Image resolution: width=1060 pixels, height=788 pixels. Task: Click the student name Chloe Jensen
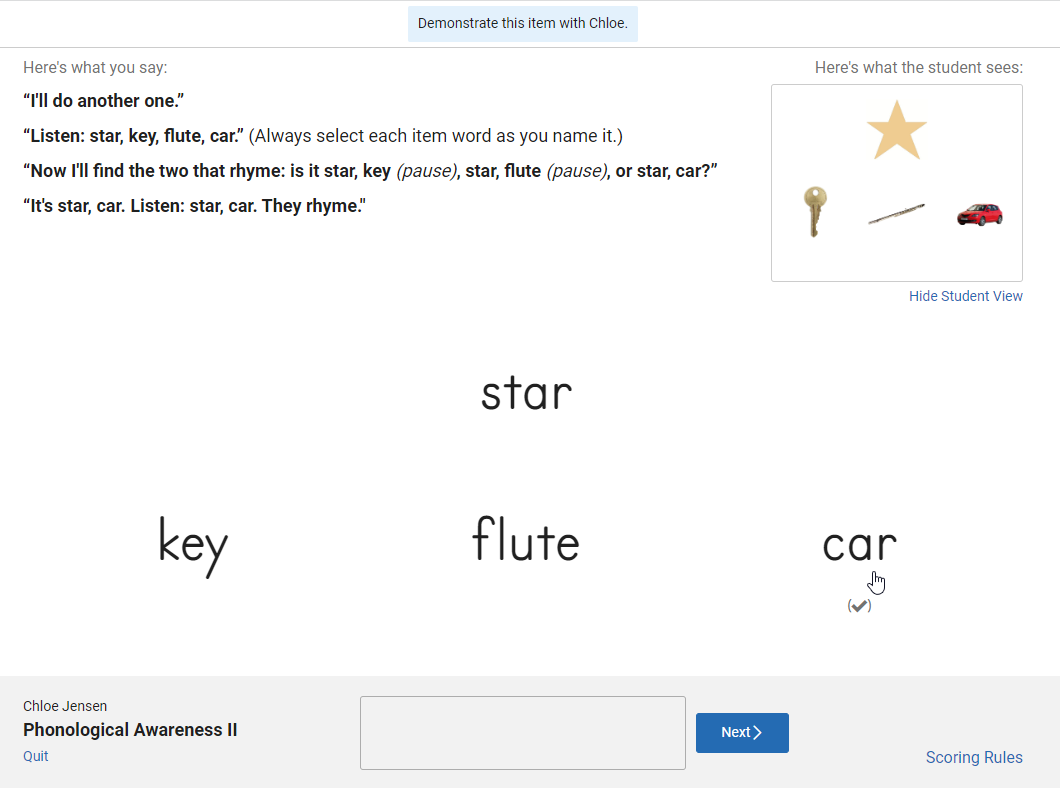[x=65, y=706]
